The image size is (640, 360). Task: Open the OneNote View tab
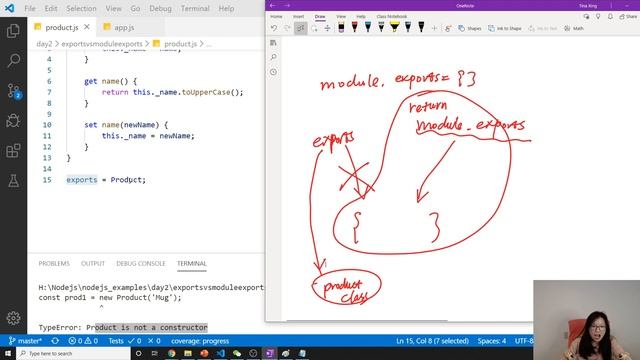pos(341,16)
